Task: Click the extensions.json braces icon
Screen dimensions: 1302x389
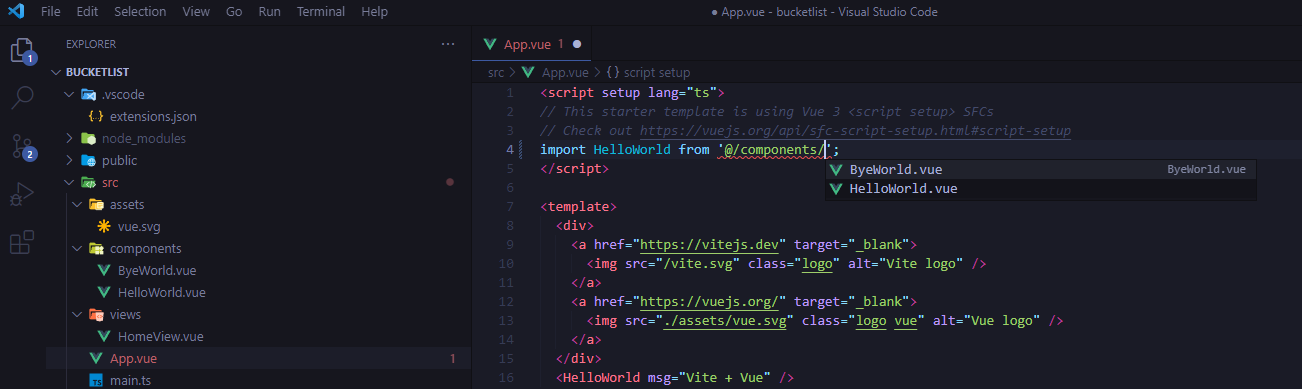Action: 97,116
